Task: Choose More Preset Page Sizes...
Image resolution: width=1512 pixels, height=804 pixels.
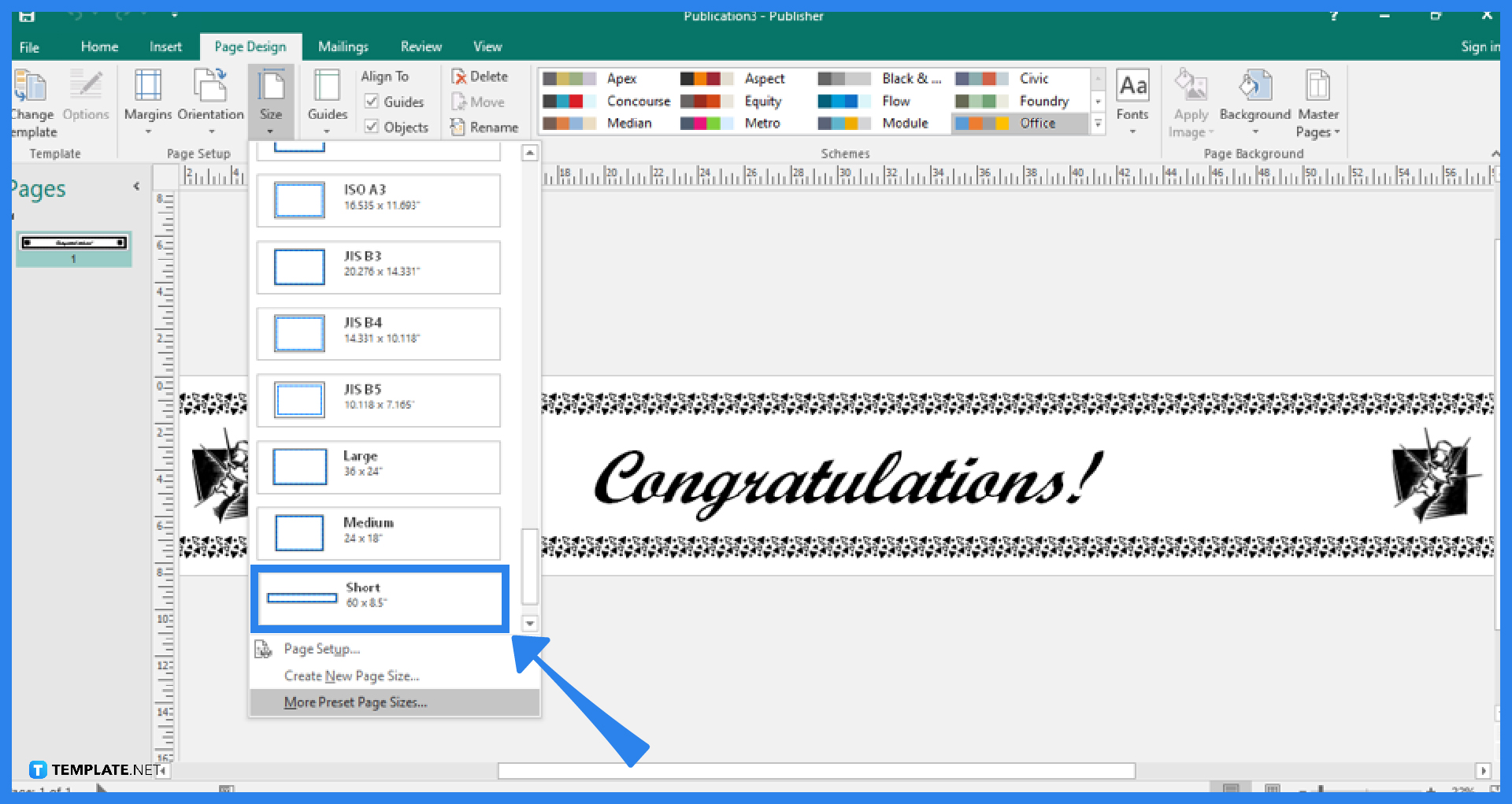Action: pos(395,702)
